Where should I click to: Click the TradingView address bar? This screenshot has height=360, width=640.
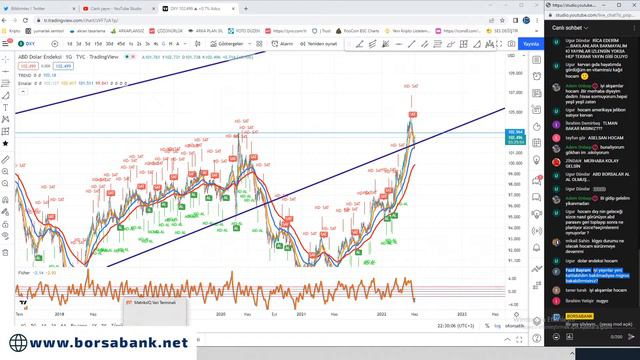tap(261, 20)
